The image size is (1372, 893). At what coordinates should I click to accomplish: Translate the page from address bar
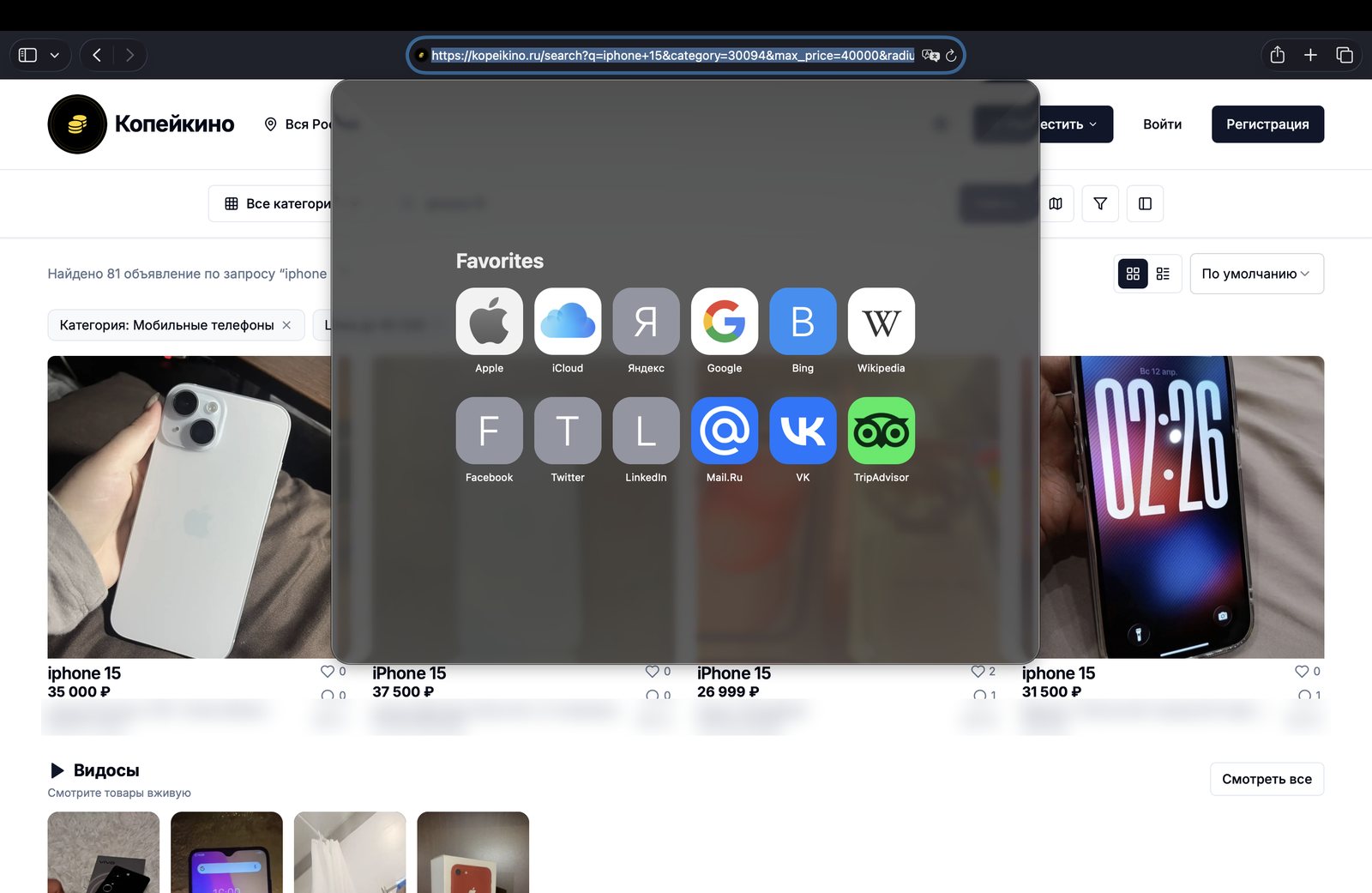[x=930, y=56]
